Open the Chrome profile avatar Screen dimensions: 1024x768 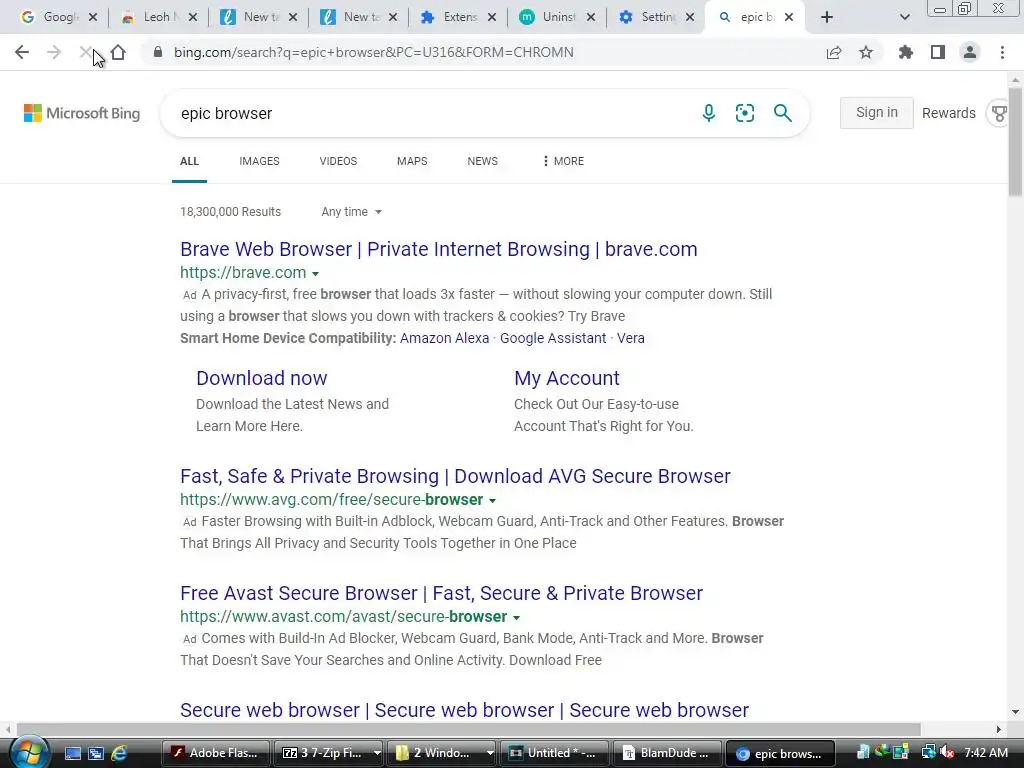click(970, 52)
